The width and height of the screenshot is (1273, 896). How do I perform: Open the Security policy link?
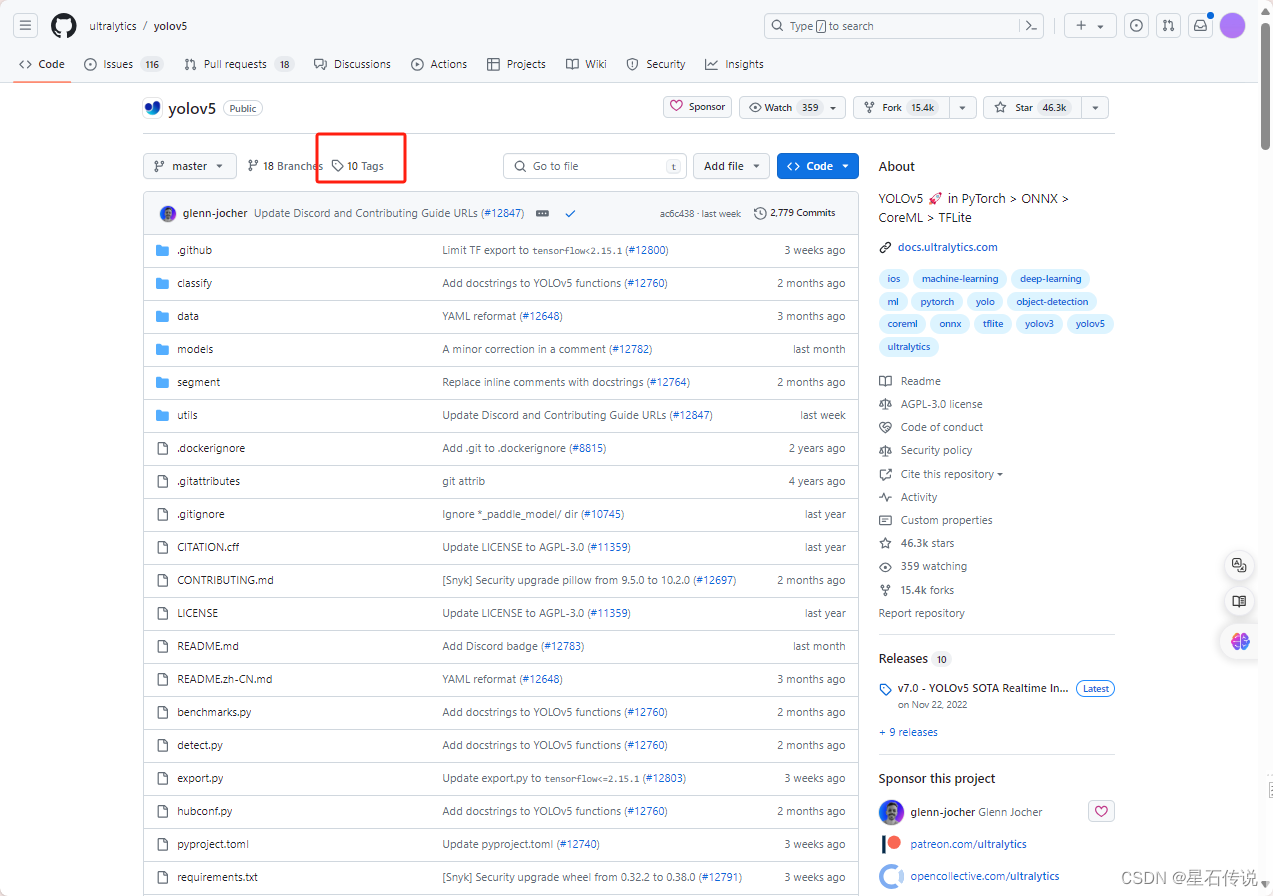coord(936,450)
